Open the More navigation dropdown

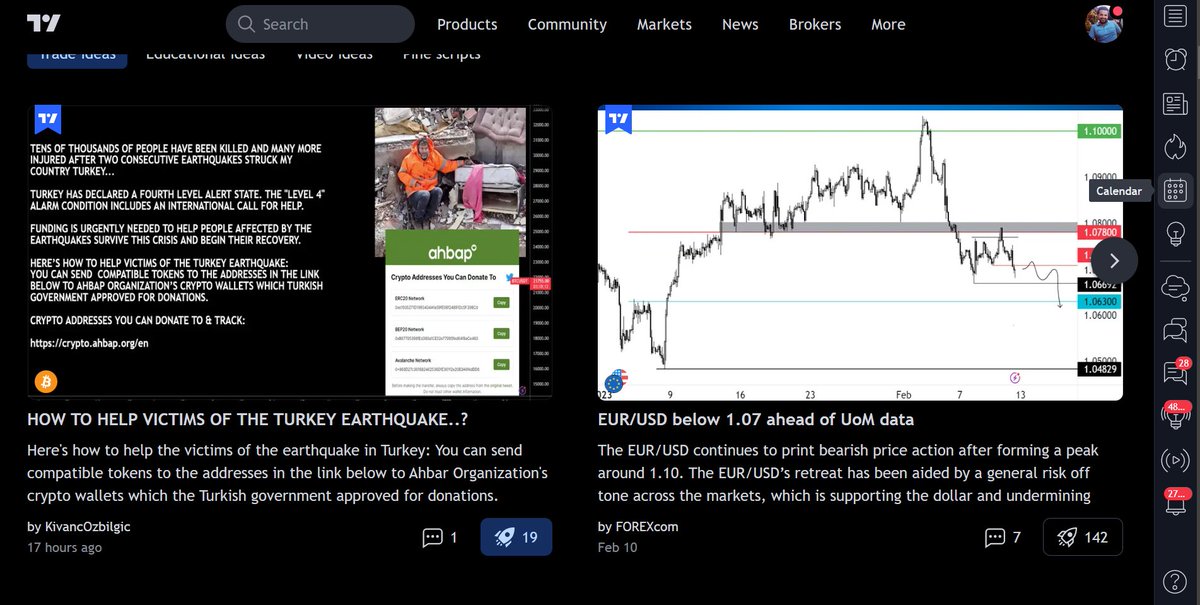click(888, 24)
